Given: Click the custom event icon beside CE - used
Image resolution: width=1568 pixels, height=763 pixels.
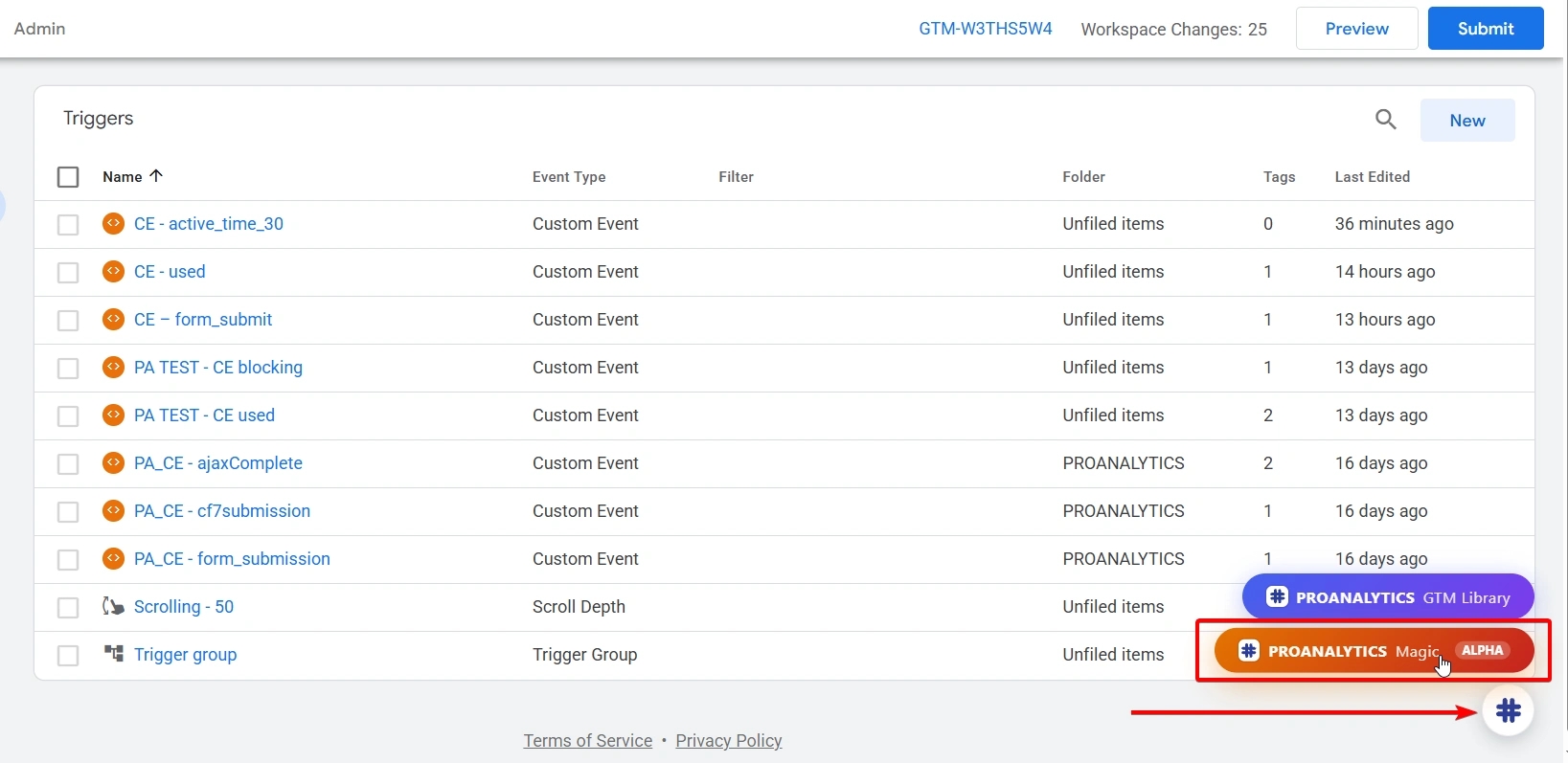Looking at the screenshot, I should 113,272.
